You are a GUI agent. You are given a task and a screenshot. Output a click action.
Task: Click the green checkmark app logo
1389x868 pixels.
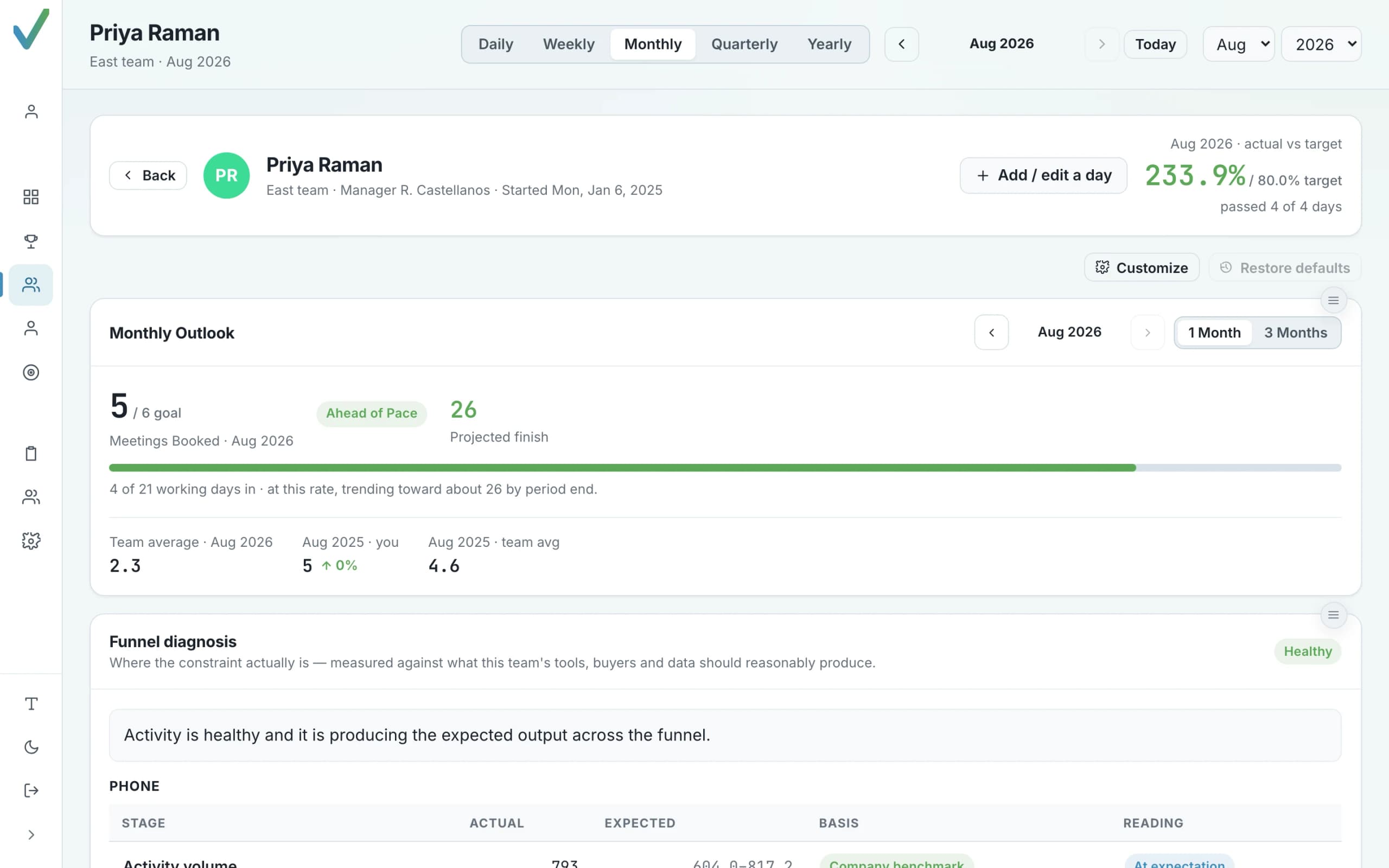[31, 29]
